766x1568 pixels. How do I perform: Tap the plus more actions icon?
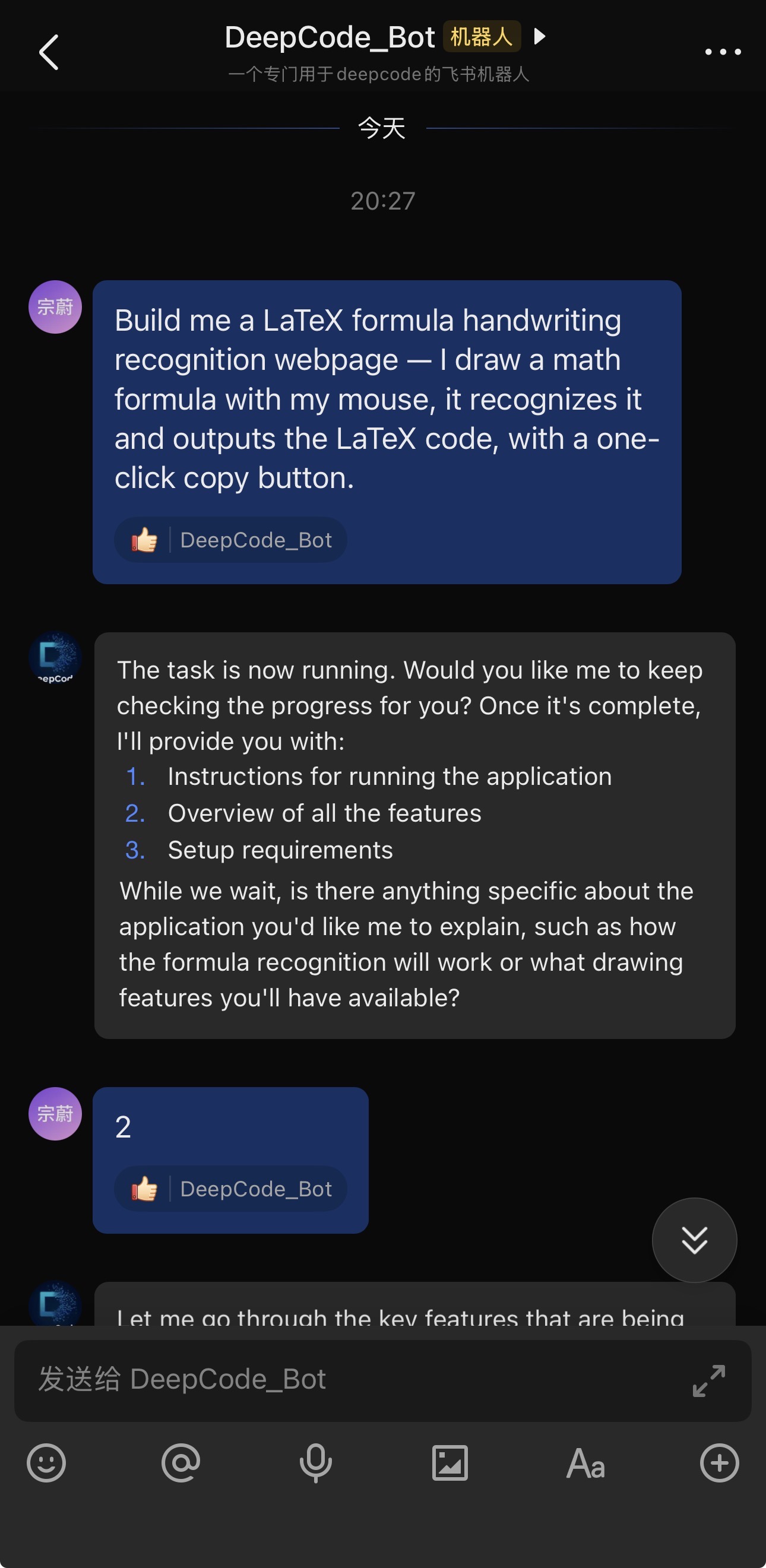719,1463
